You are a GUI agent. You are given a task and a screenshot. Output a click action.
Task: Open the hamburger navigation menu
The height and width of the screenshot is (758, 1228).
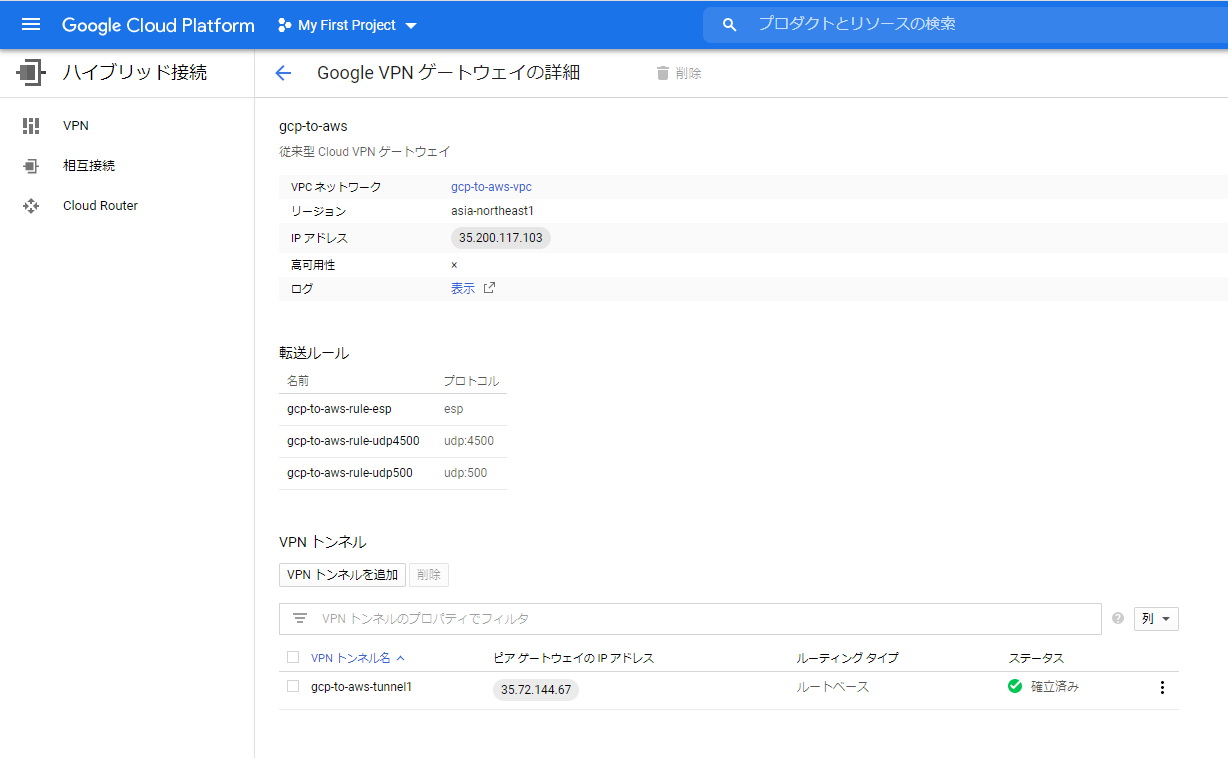click(x=31, y=25)
